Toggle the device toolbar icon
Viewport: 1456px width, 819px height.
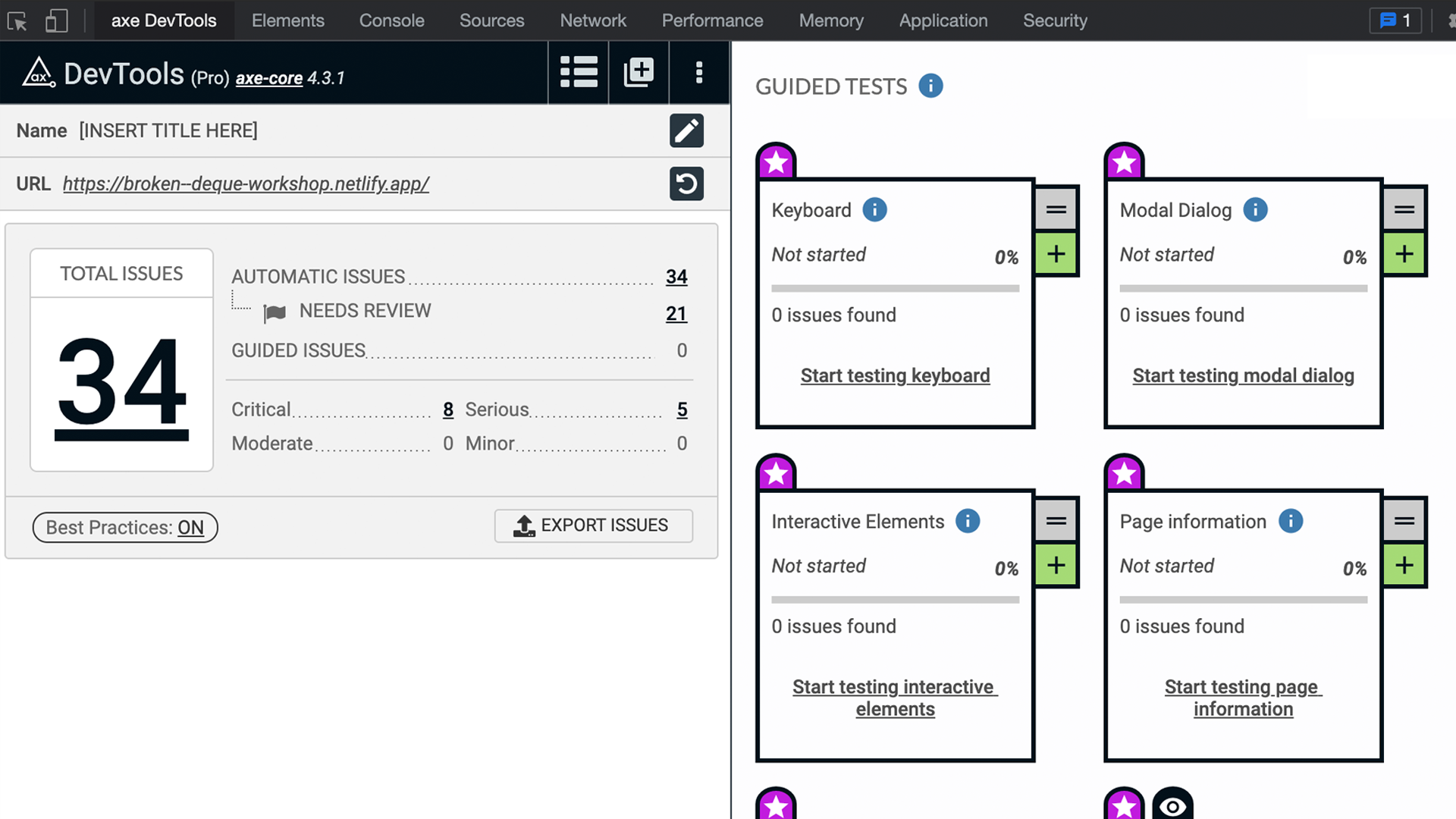pos(56,20)
